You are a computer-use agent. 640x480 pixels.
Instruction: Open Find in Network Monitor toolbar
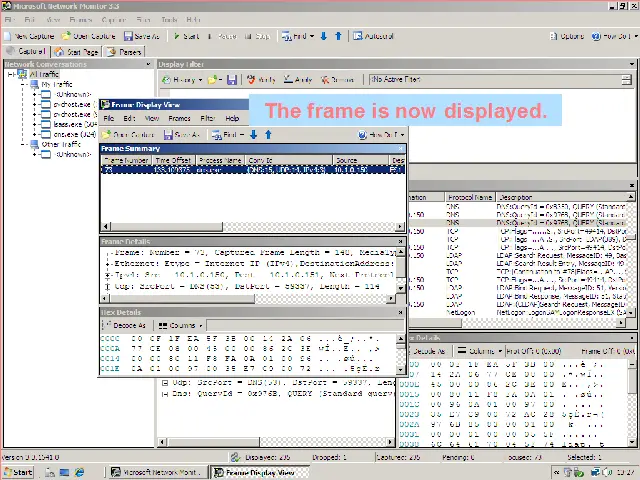tap(298, 36)
